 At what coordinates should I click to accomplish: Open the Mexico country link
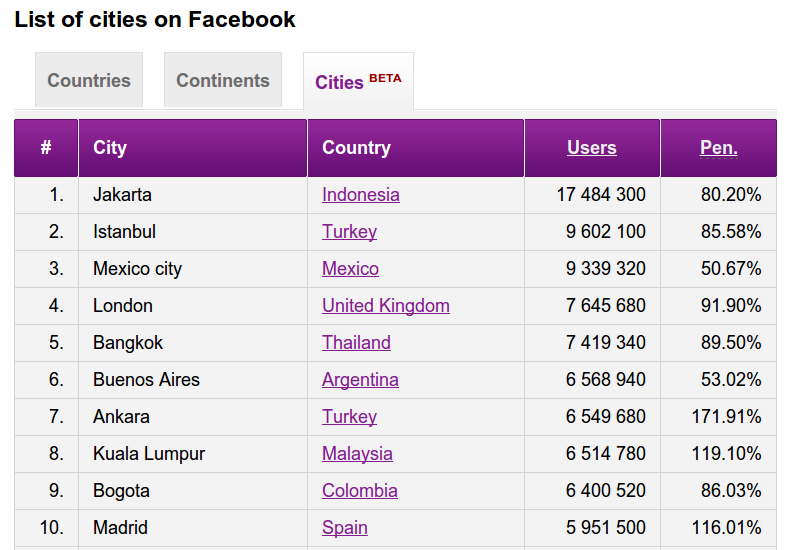tap(350, 269)
